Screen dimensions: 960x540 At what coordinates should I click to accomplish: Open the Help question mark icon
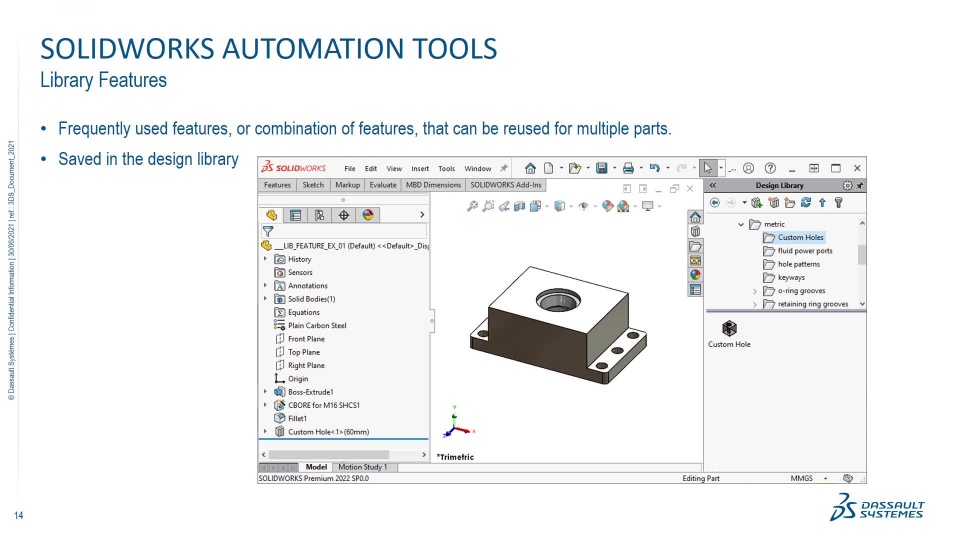770,168
